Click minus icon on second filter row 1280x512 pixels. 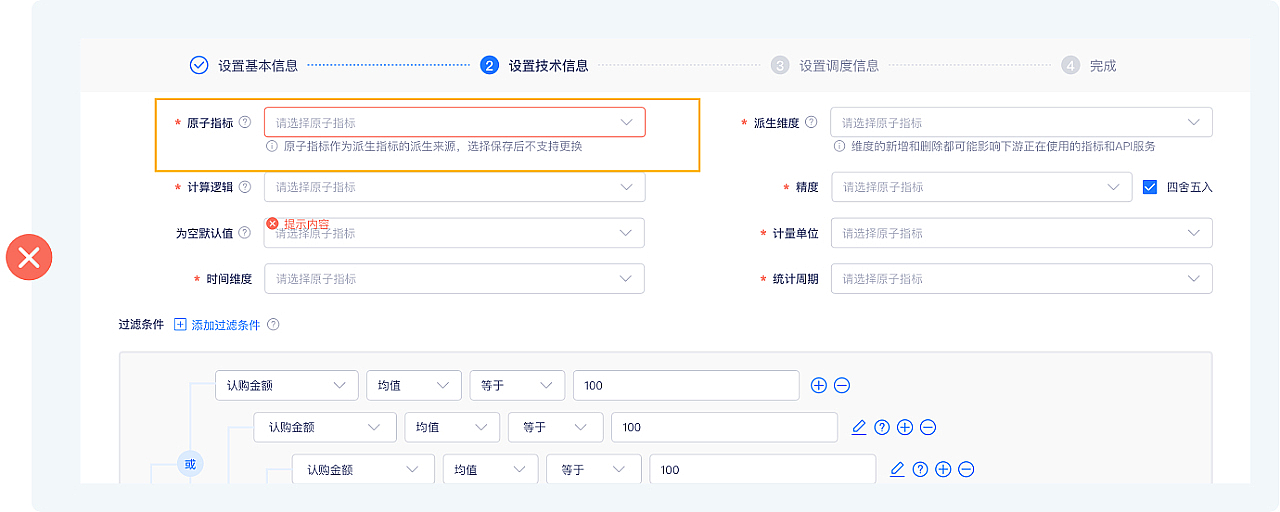[928, 427]
